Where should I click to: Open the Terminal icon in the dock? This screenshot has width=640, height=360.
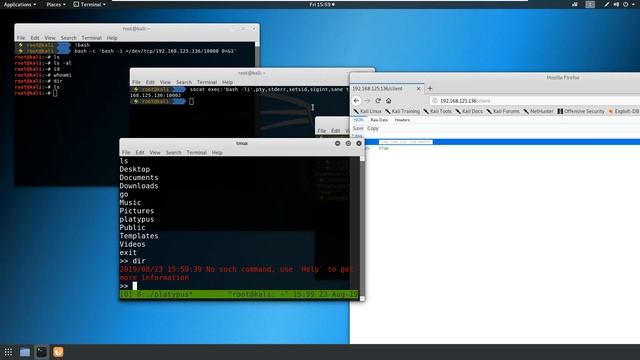(41, 352)
